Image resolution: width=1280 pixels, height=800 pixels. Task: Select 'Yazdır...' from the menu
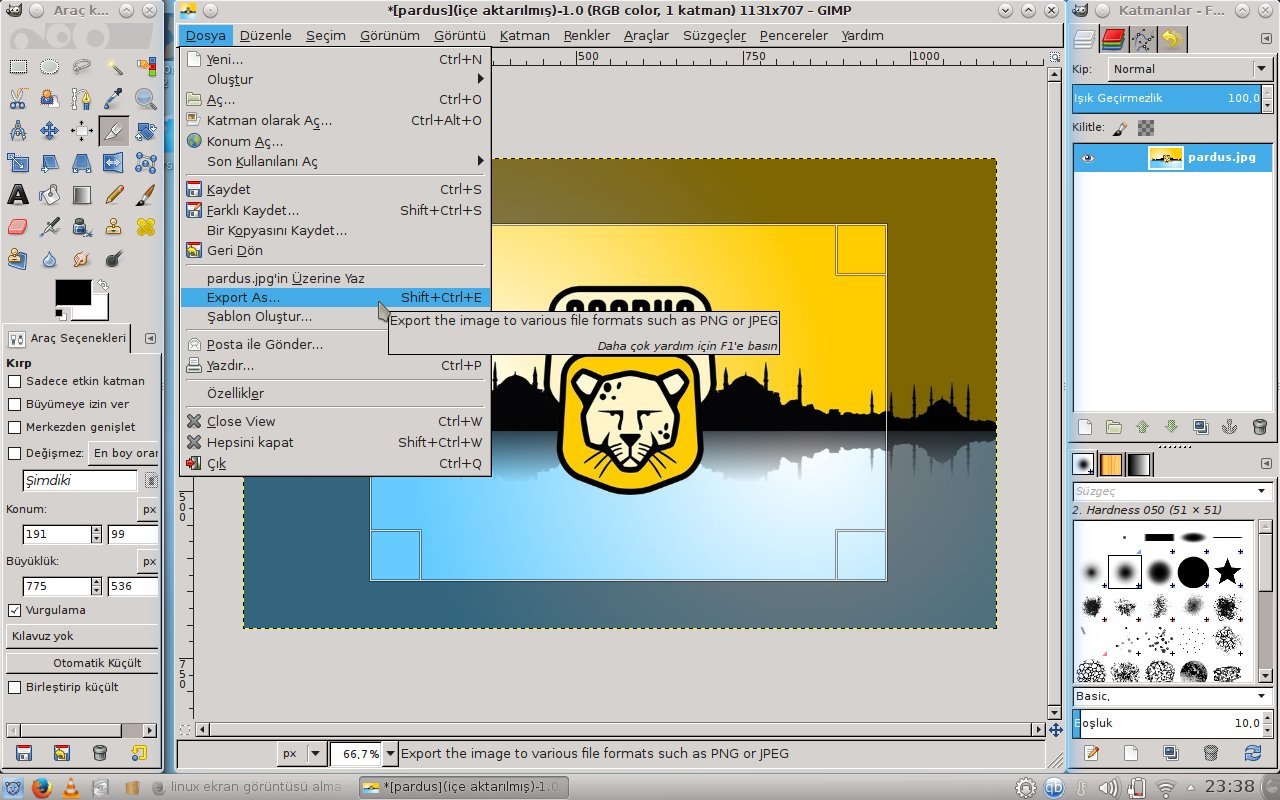[x=334, y=365]
